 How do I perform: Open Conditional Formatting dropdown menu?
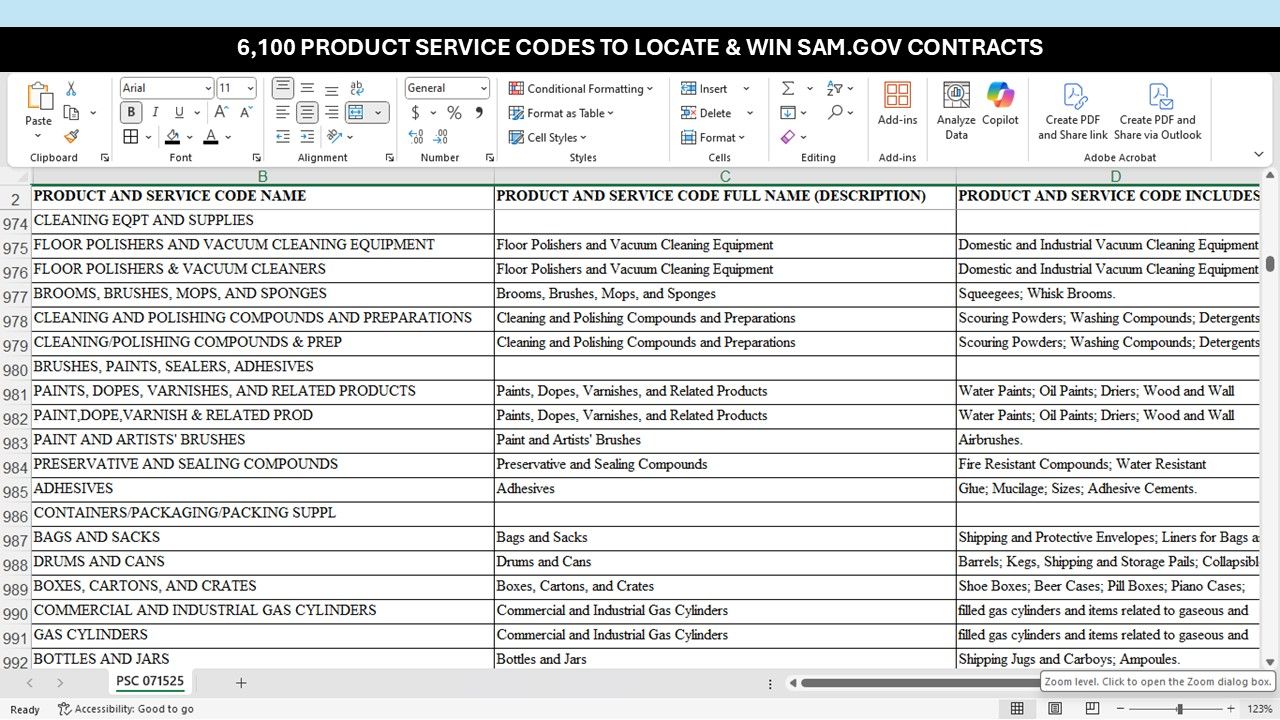pyautogui.click(x=581, y=89)
